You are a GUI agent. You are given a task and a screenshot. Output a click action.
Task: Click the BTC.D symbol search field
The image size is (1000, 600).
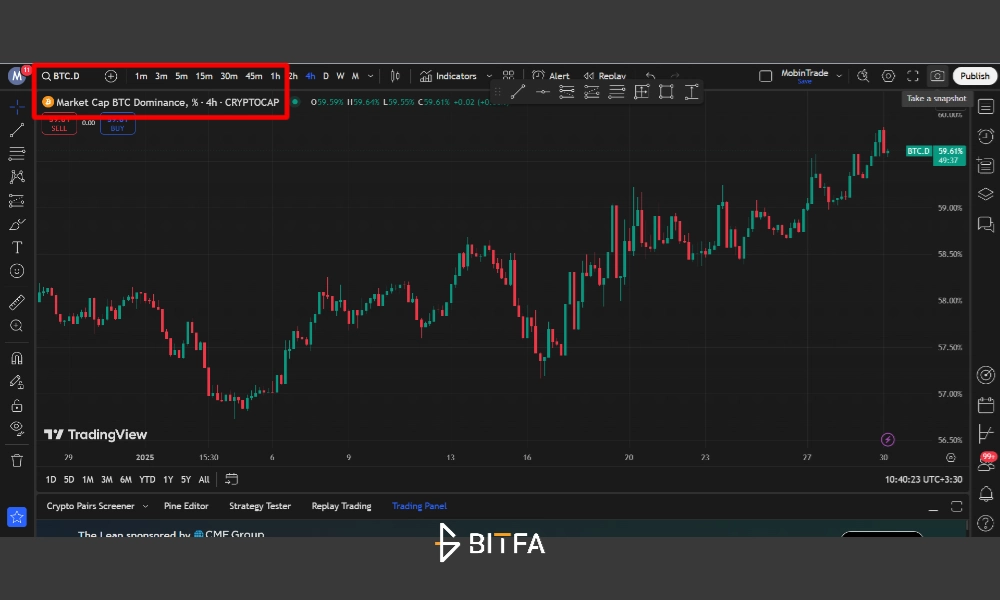point(67,76)
